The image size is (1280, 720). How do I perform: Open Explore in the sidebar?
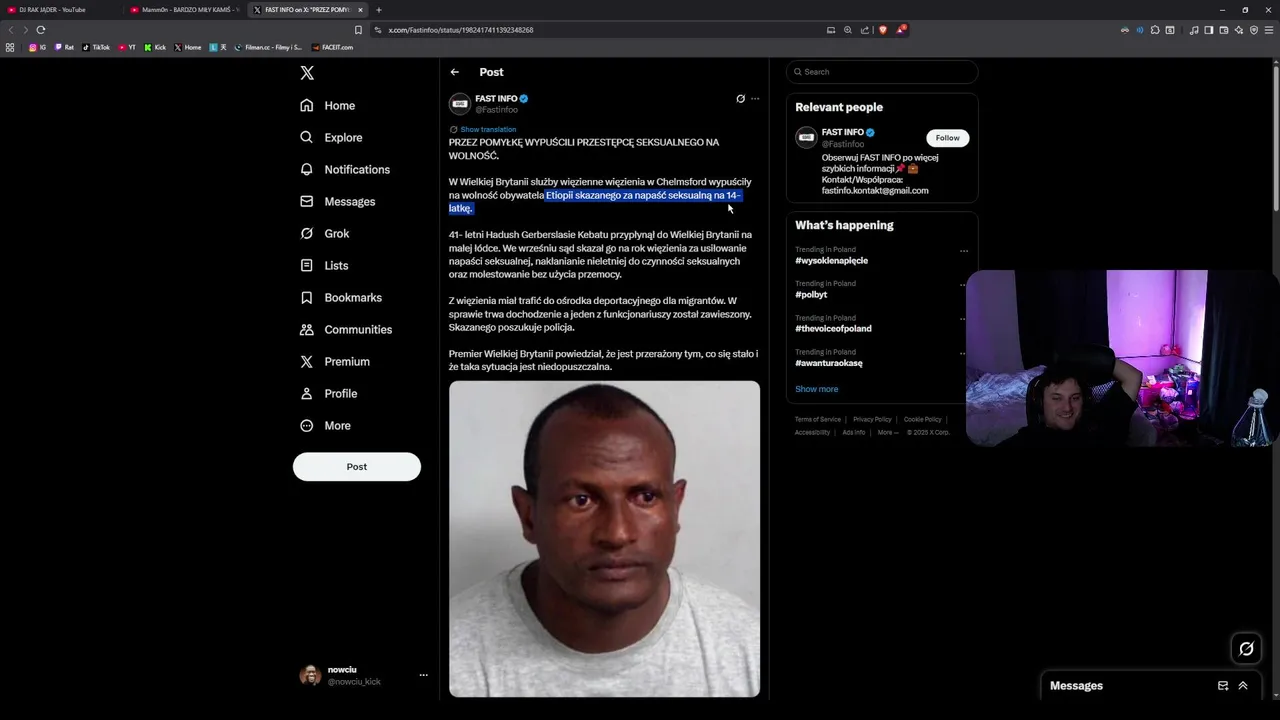coord(331,137)
